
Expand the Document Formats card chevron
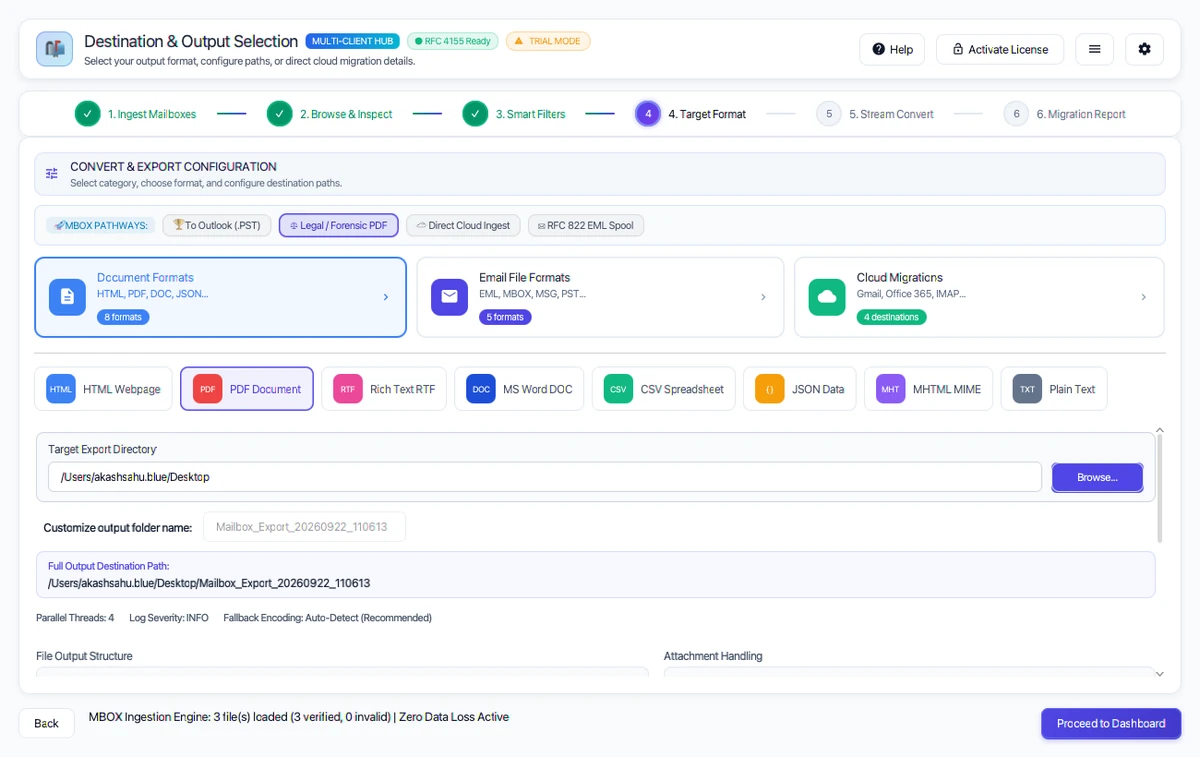click(386, 297)
